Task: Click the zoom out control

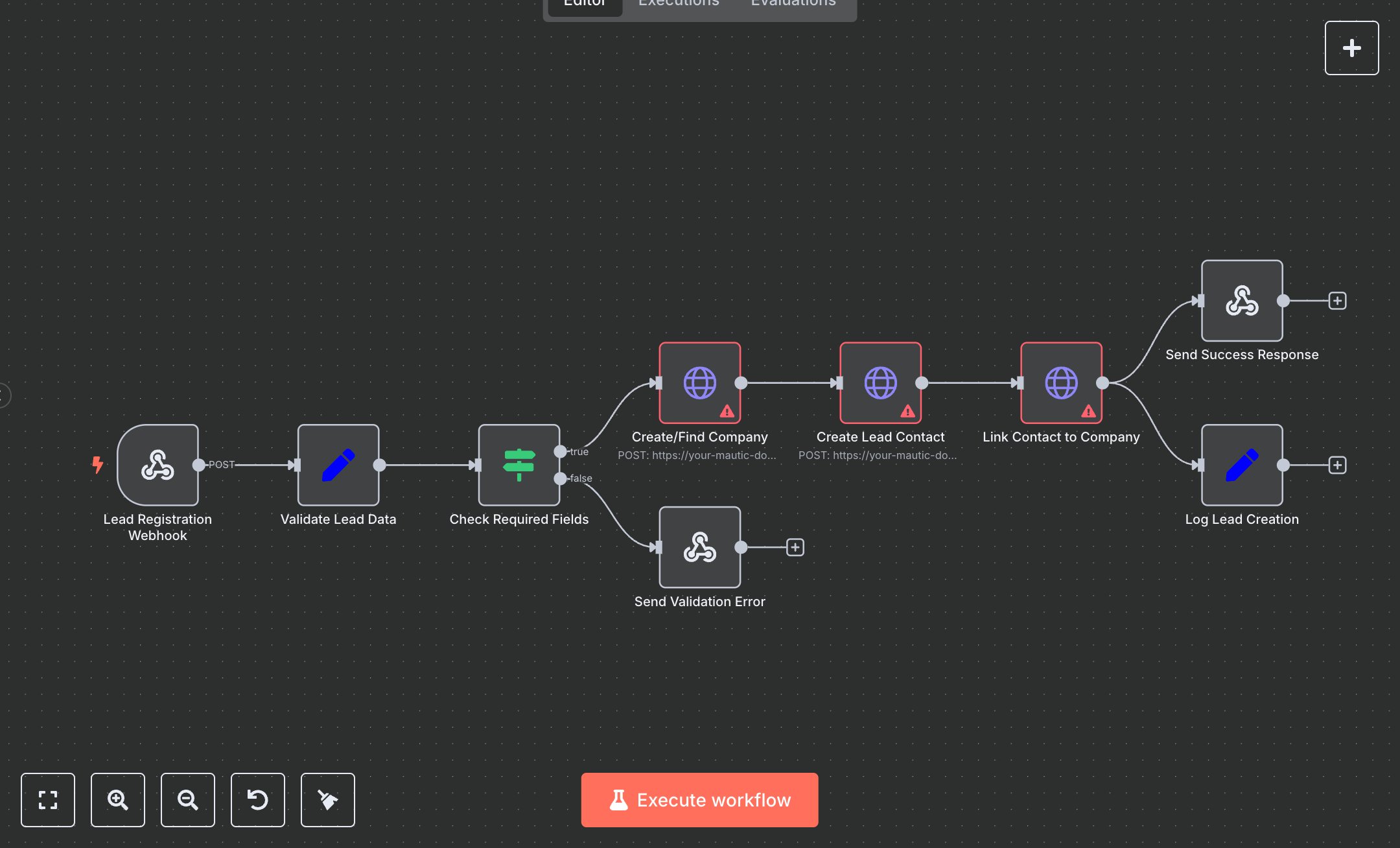Action: pos(187,800)
